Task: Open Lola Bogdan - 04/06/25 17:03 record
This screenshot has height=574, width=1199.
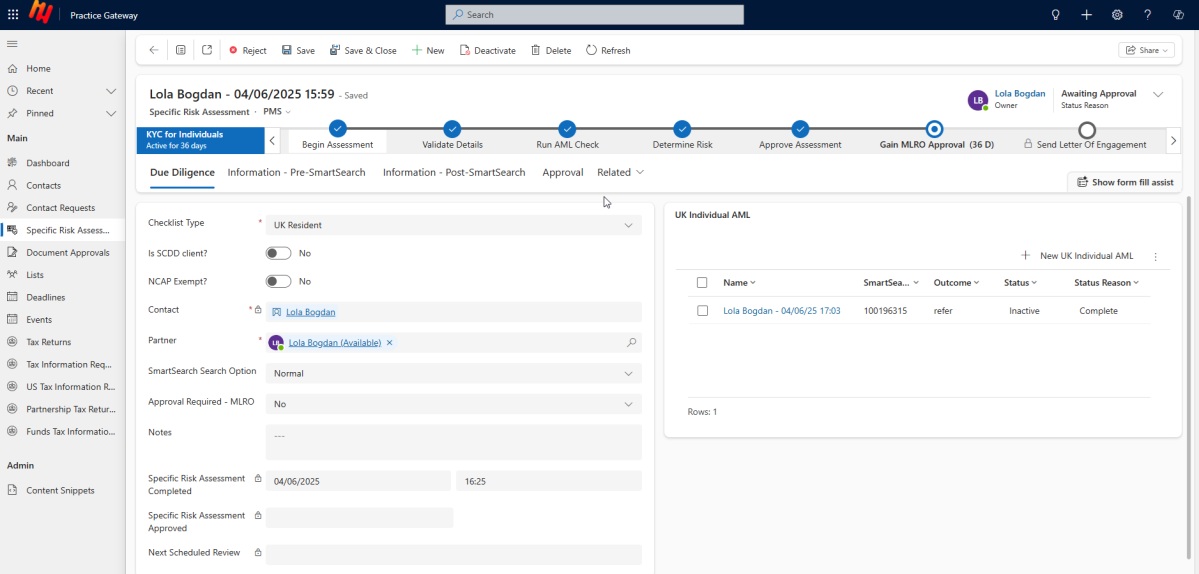Action: point(781,311)
